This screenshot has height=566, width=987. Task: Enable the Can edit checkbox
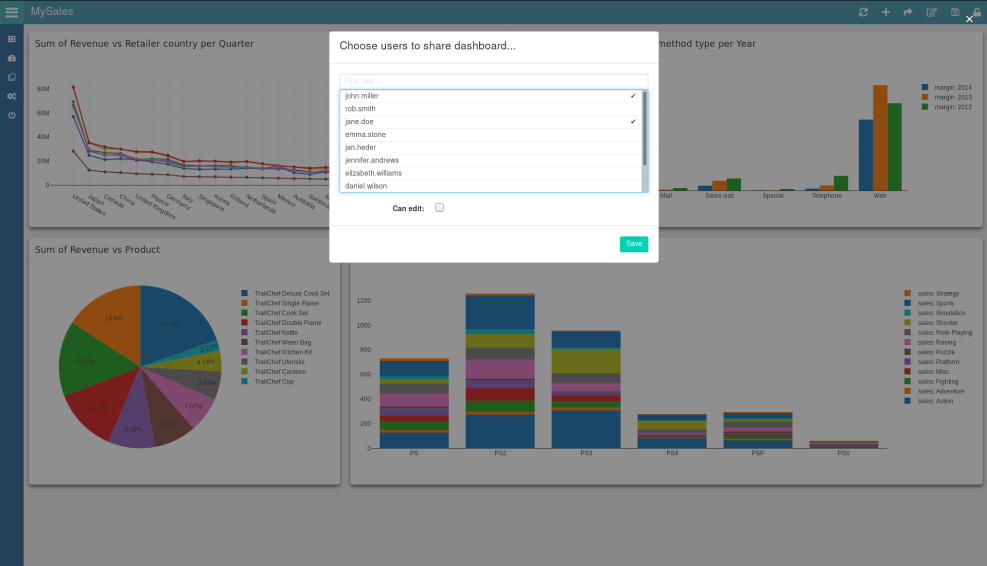pos(439,208)
